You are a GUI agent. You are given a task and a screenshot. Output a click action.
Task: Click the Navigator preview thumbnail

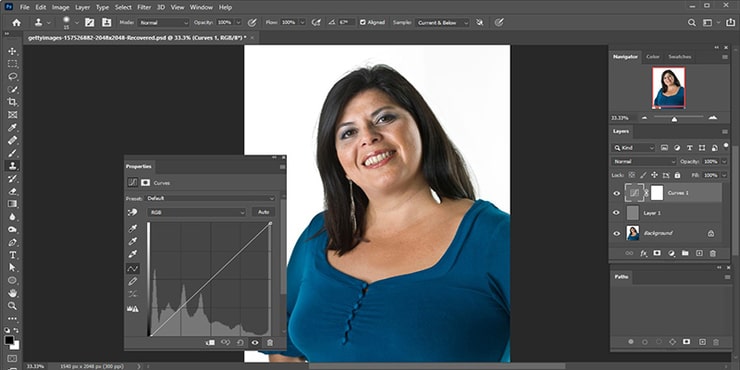click(669, 88)
